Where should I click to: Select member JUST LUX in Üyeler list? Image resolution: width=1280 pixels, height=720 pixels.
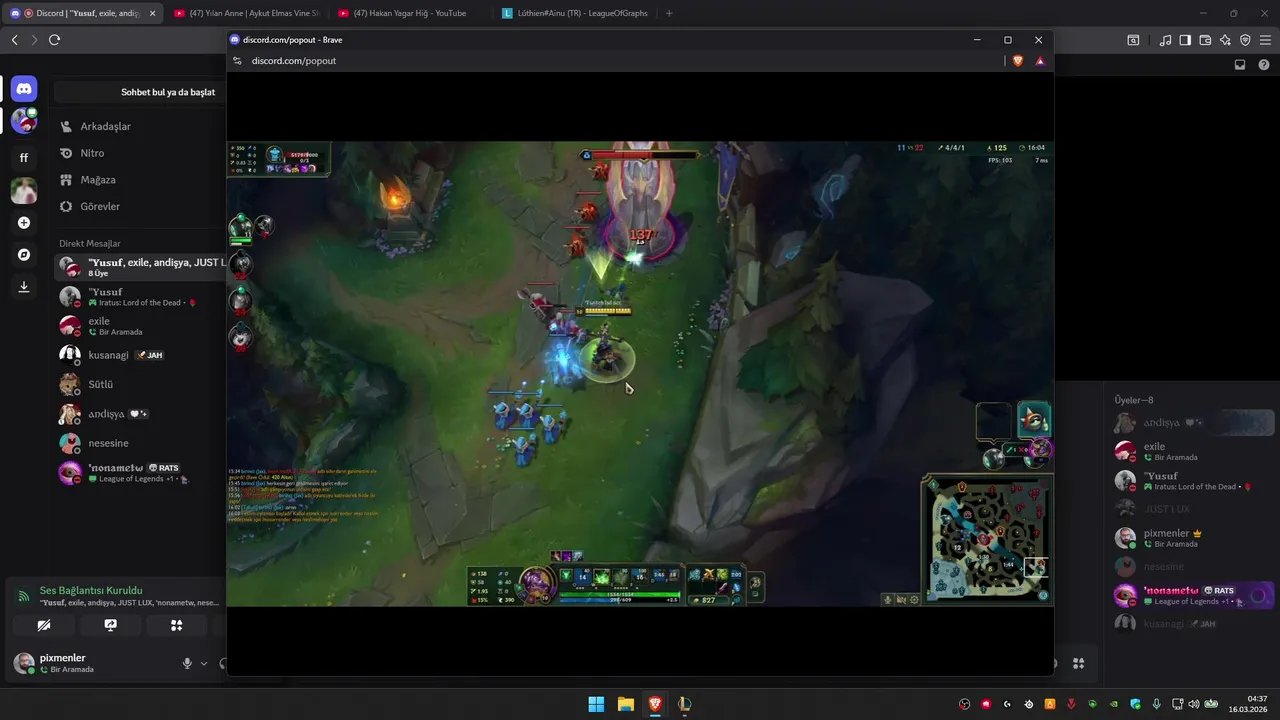[1193, 509]
